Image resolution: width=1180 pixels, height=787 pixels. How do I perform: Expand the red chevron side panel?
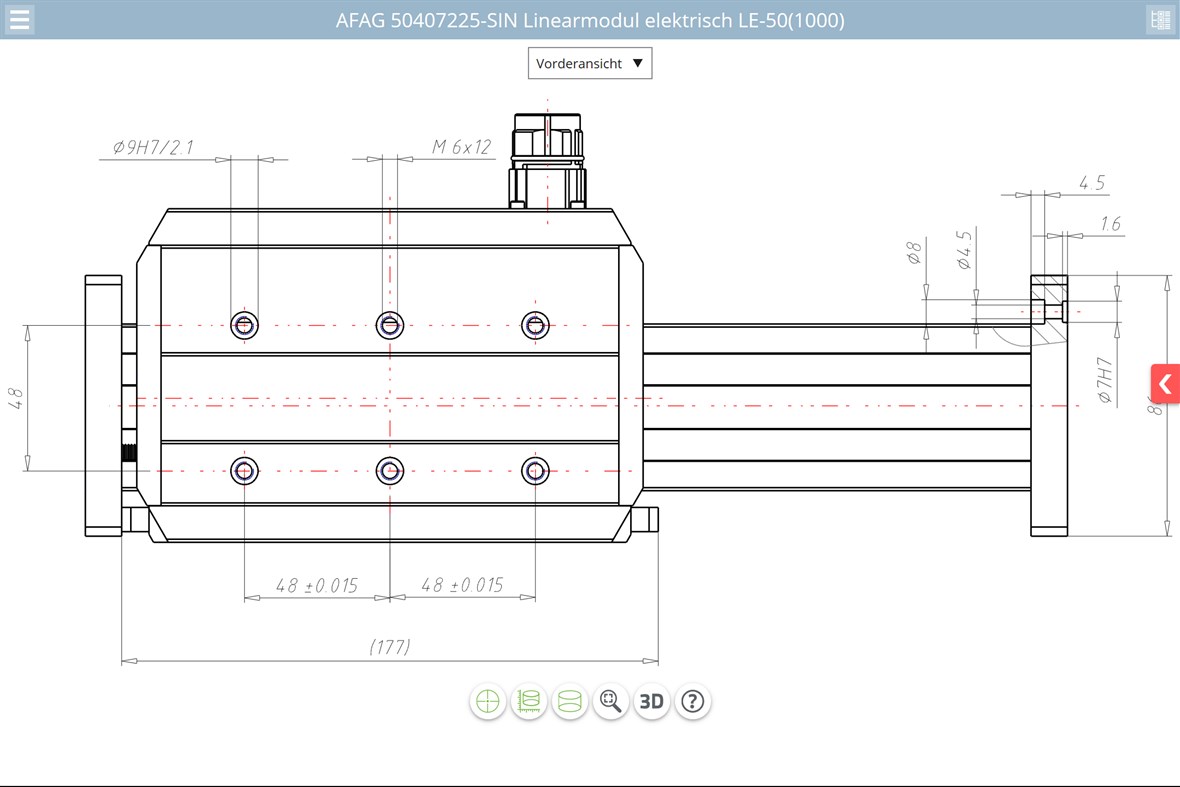[x=1165, y=383]
